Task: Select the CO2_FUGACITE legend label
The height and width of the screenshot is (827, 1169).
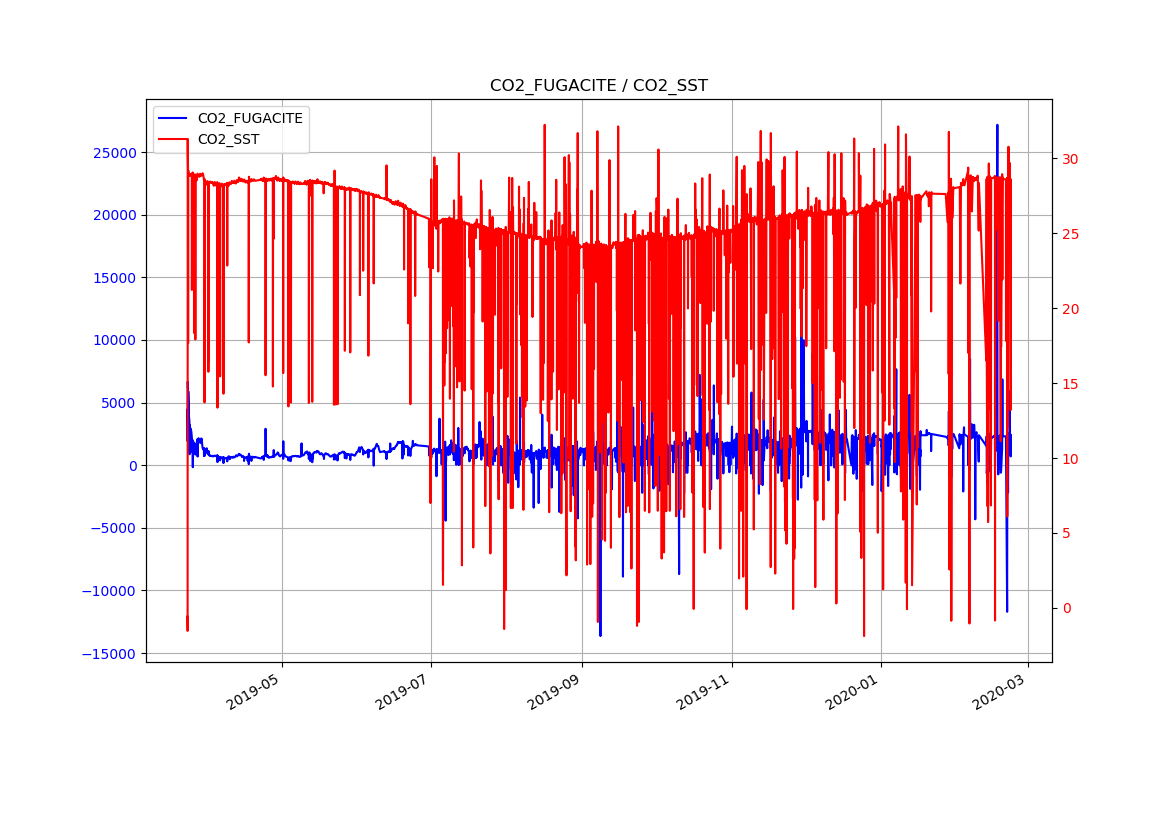Action: 249,118
